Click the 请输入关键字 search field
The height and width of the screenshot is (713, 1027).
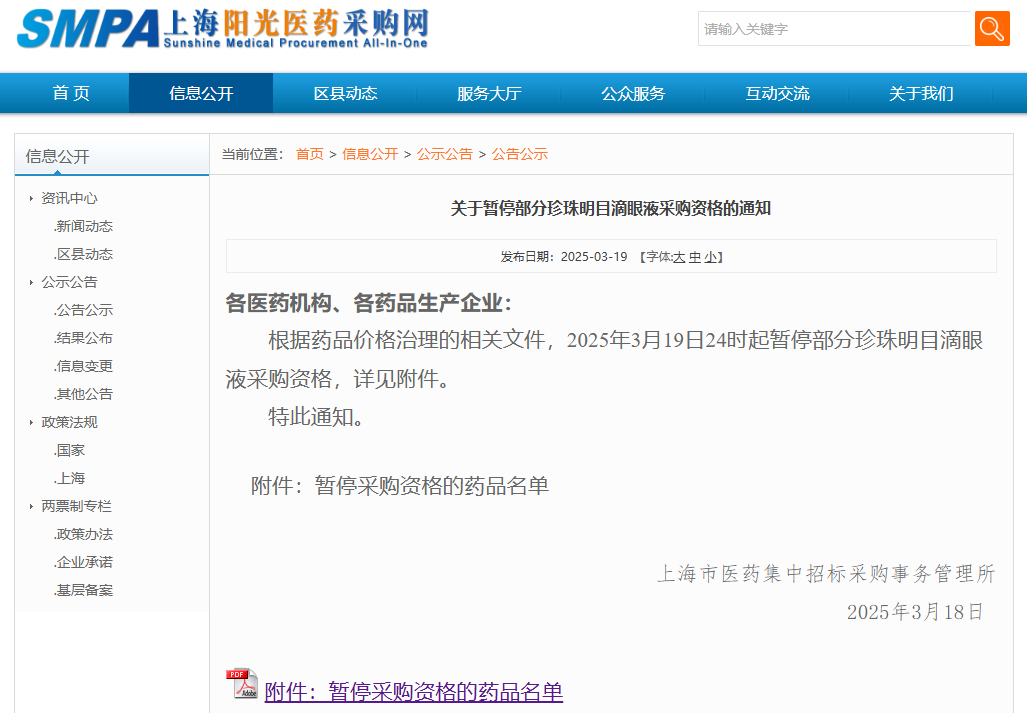coord(833,29)
